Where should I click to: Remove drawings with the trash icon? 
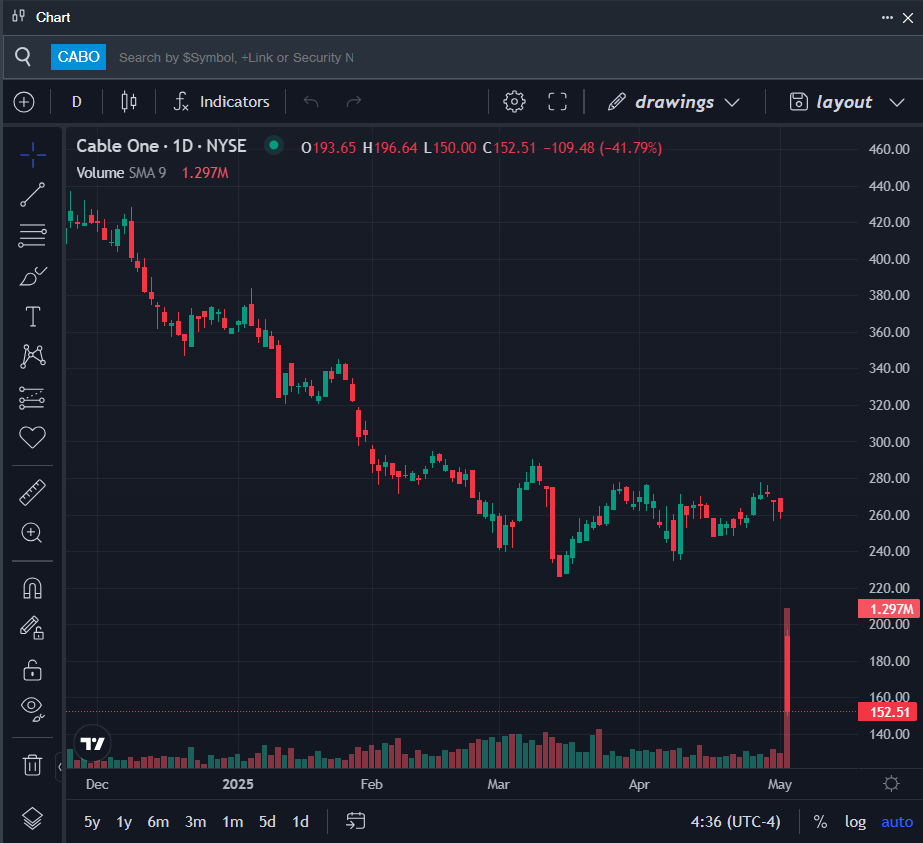[32, 765]
